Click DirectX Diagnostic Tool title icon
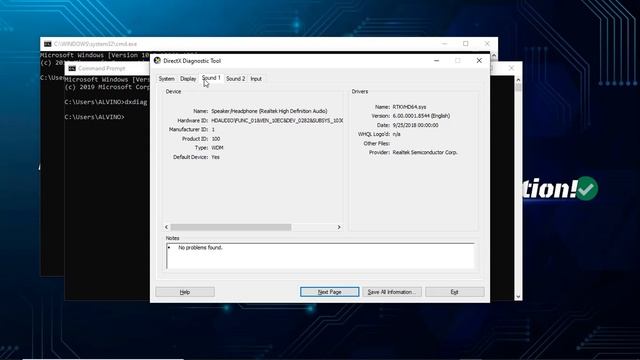Viewport: 640px width, 360px height. (x=157, y=60)
